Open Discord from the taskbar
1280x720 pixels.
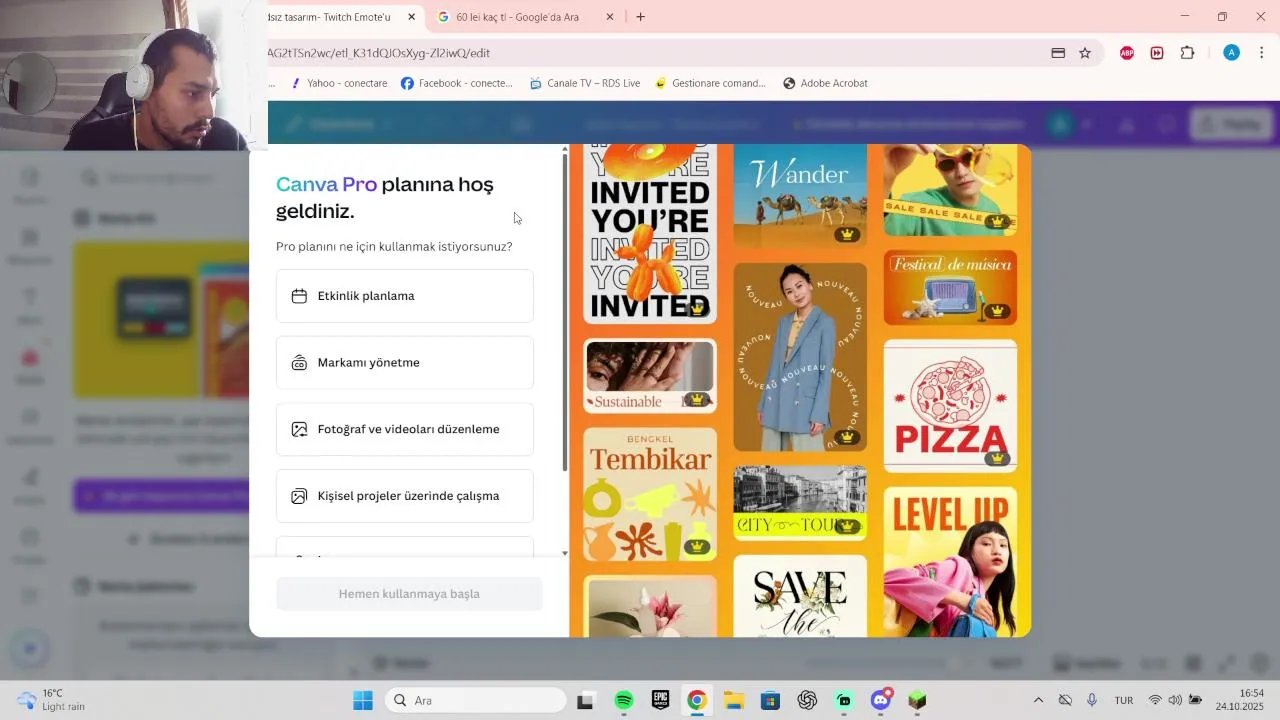point(881,700)
